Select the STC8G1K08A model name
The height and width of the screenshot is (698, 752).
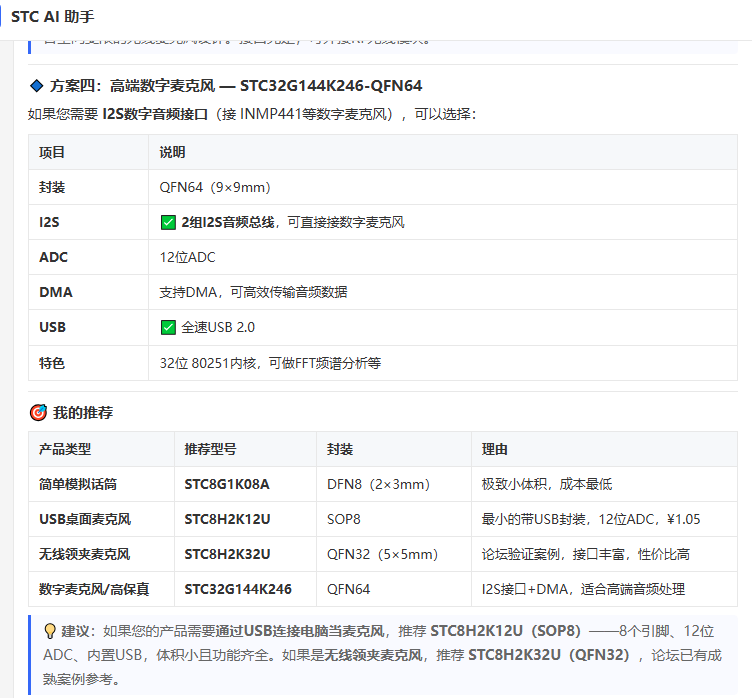coord(227,484)
